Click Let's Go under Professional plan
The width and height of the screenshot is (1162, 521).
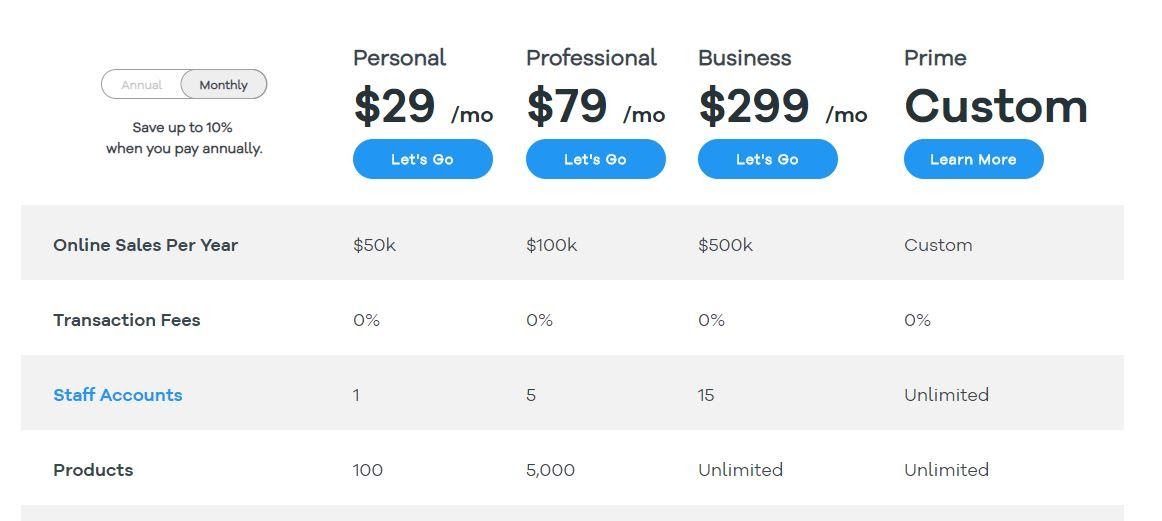tap(595, 159)
